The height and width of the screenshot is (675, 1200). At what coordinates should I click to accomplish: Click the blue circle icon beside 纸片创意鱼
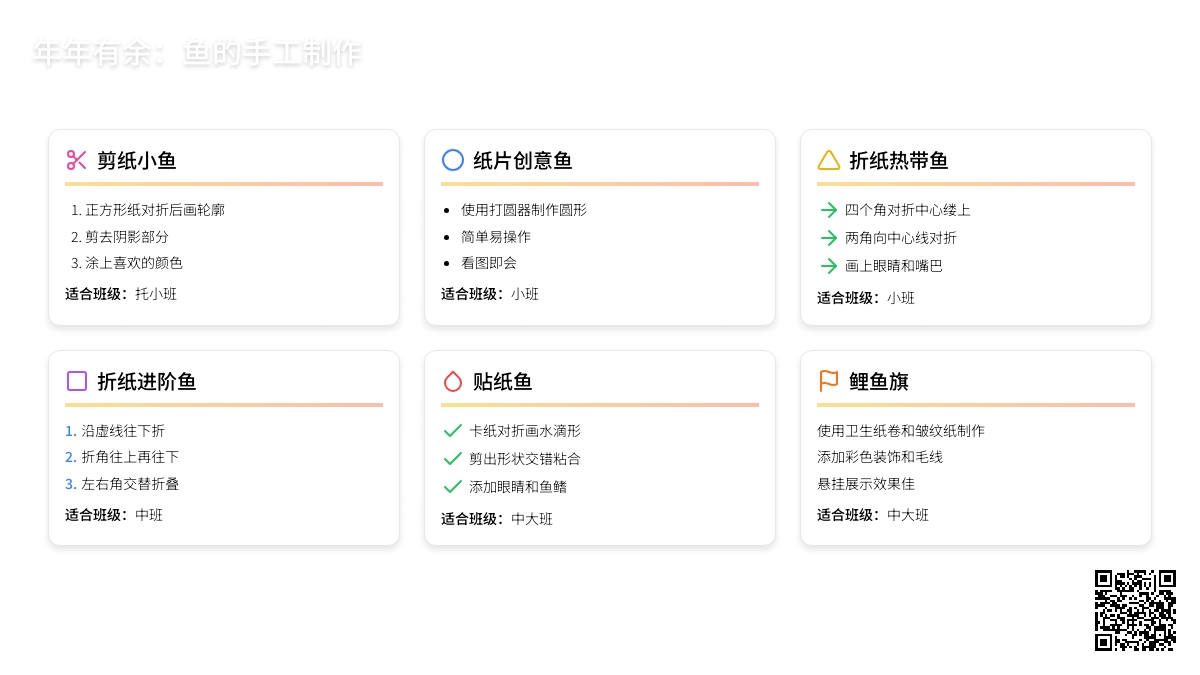pos(453,160)
